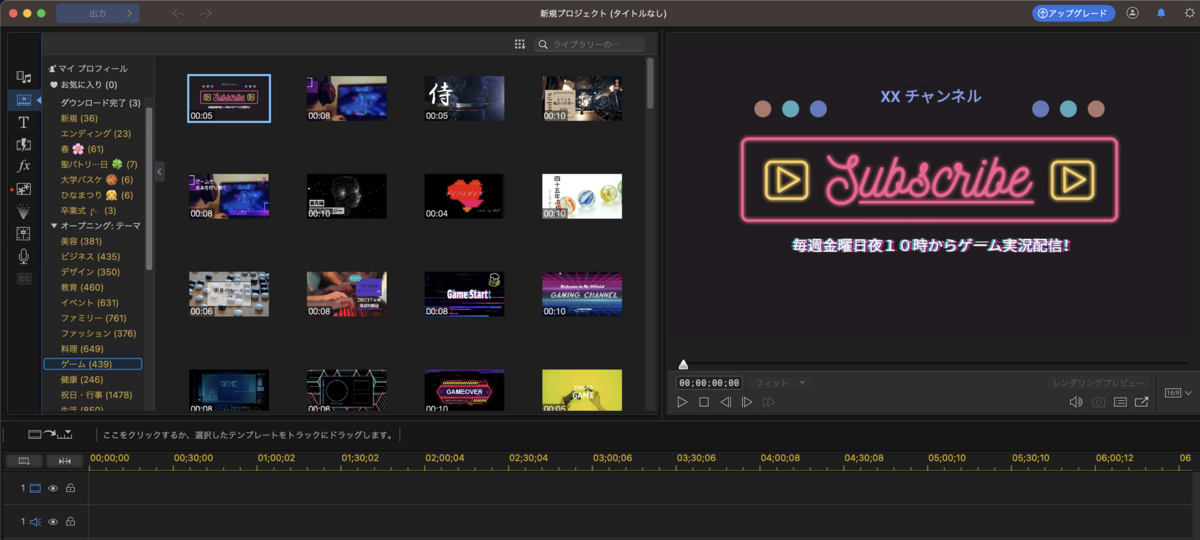
Task: Select お気に入り (0) category
Action: (84, 85)
